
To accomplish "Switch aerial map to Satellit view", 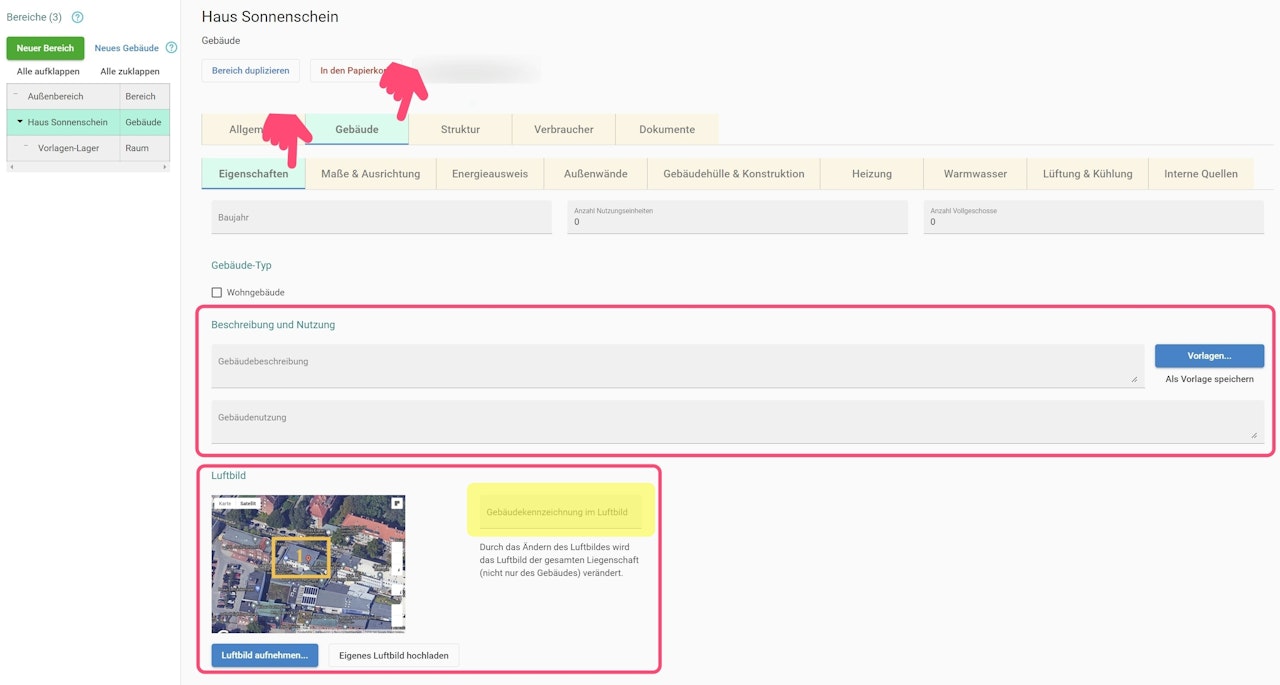I will point(248,503).
